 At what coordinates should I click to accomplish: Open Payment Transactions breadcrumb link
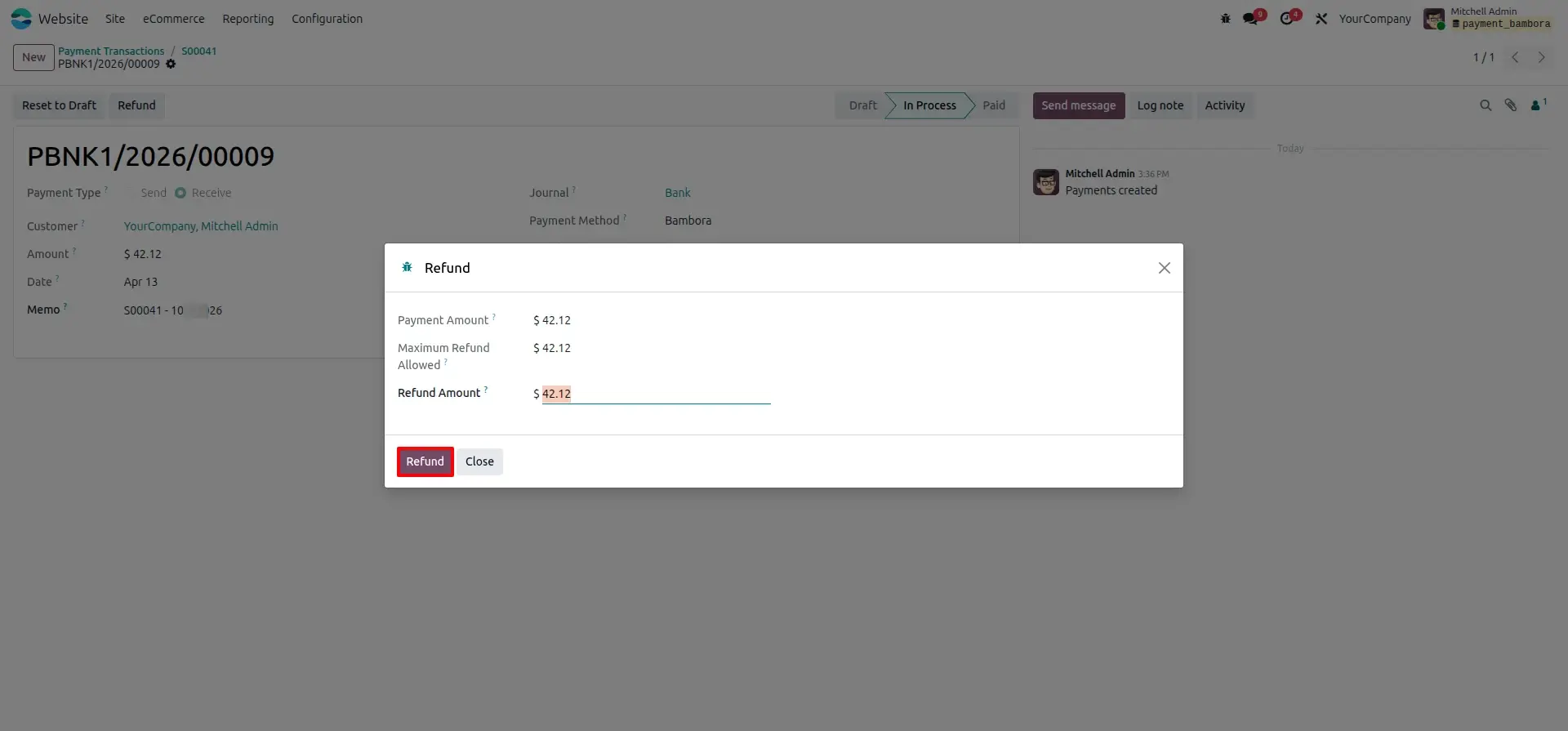click(111, 51)
